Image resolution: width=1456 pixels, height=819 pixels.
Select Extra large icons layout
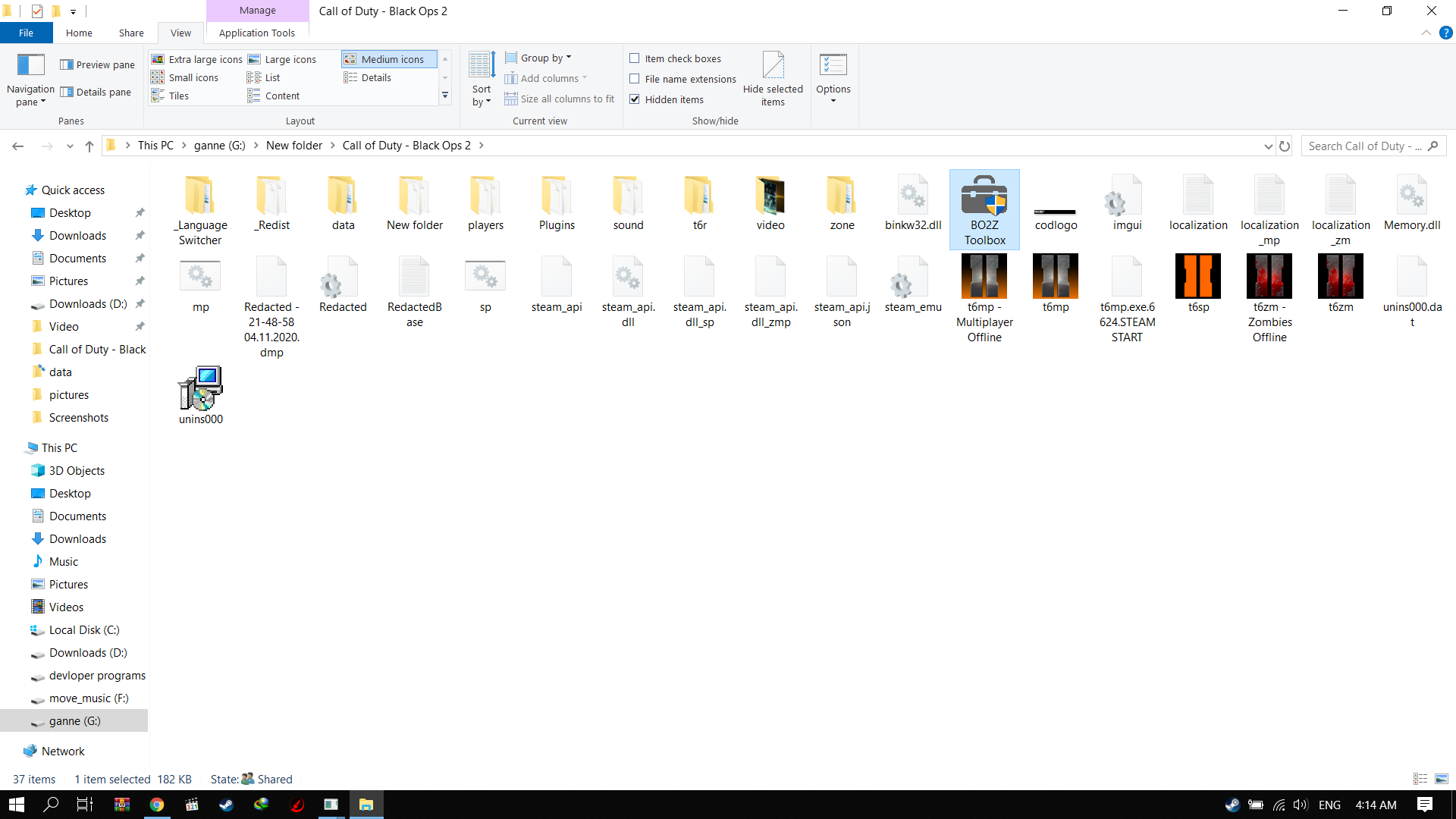coord(197,59)
